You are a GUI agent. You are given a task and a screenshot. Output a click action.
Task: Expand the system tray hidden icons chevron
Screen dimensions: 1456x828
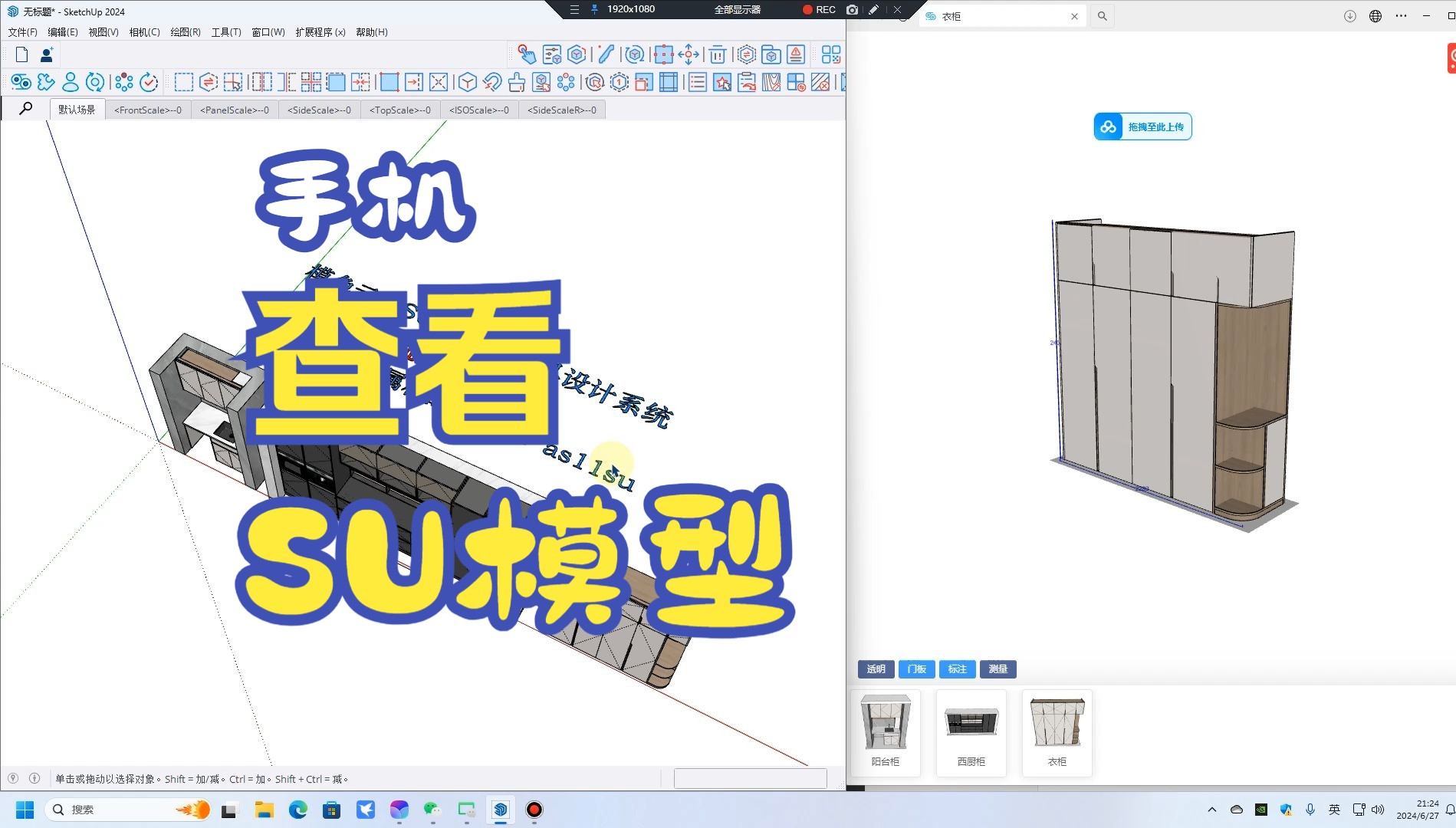[x=1211, y=810]
